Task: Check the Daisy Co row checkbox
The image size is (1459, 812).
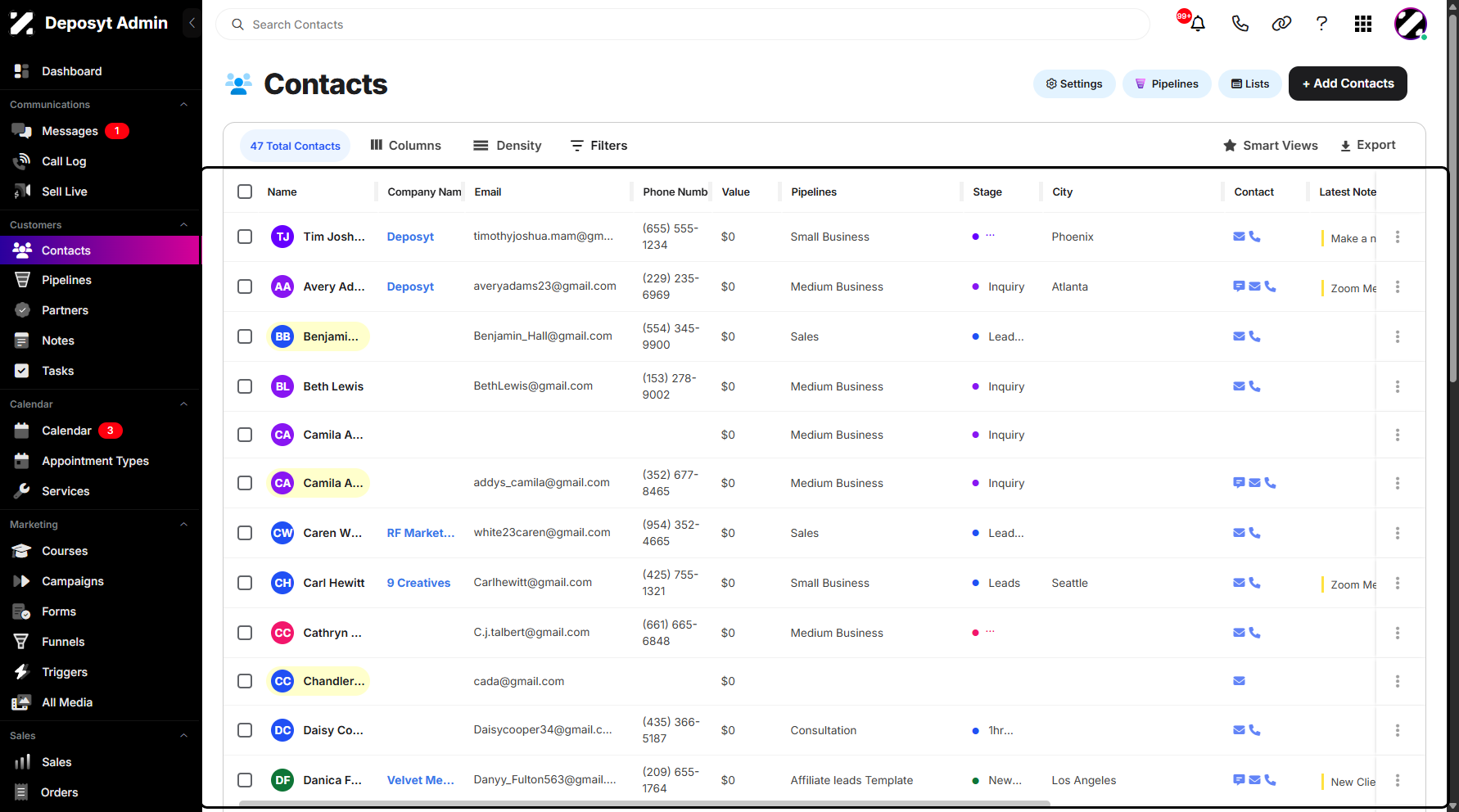Action: (245, 730)
